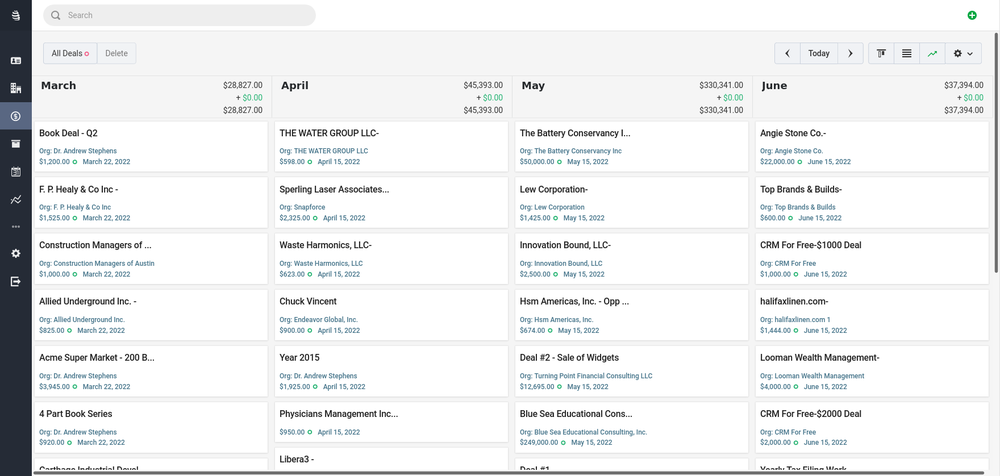Open the Innovation Bound, LLC- deal title
1000x476 pixels.
[x=566, y=245]
